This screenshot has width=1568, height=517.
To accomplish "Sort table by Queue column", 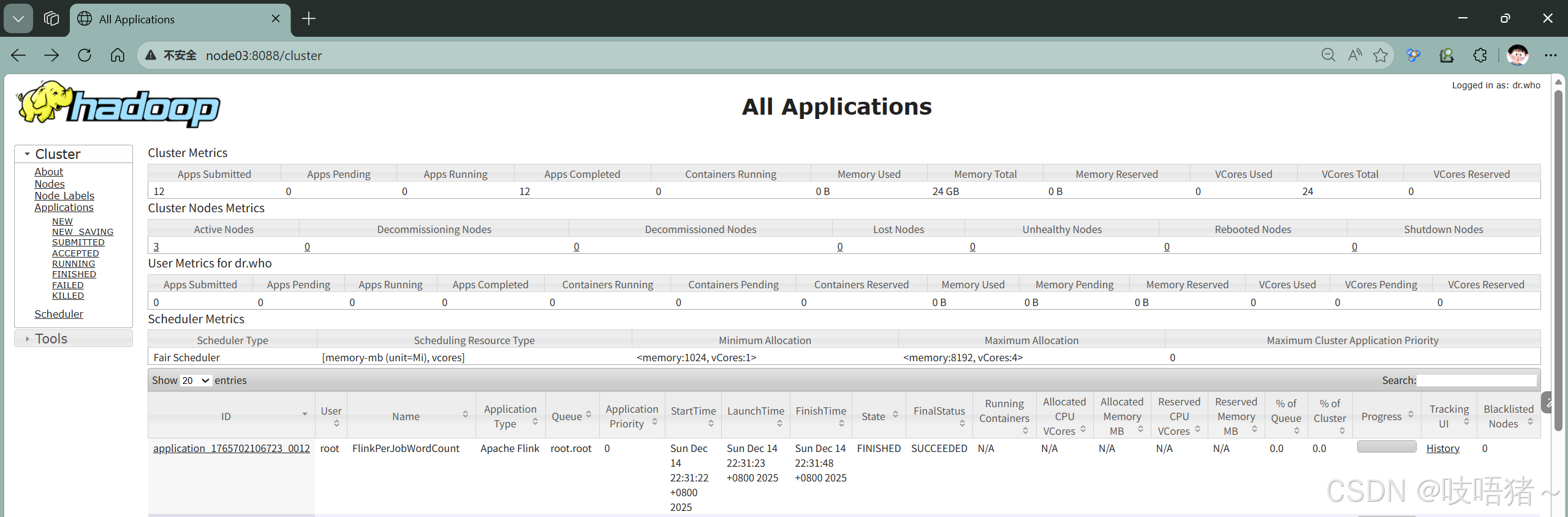I will [588, 415].
